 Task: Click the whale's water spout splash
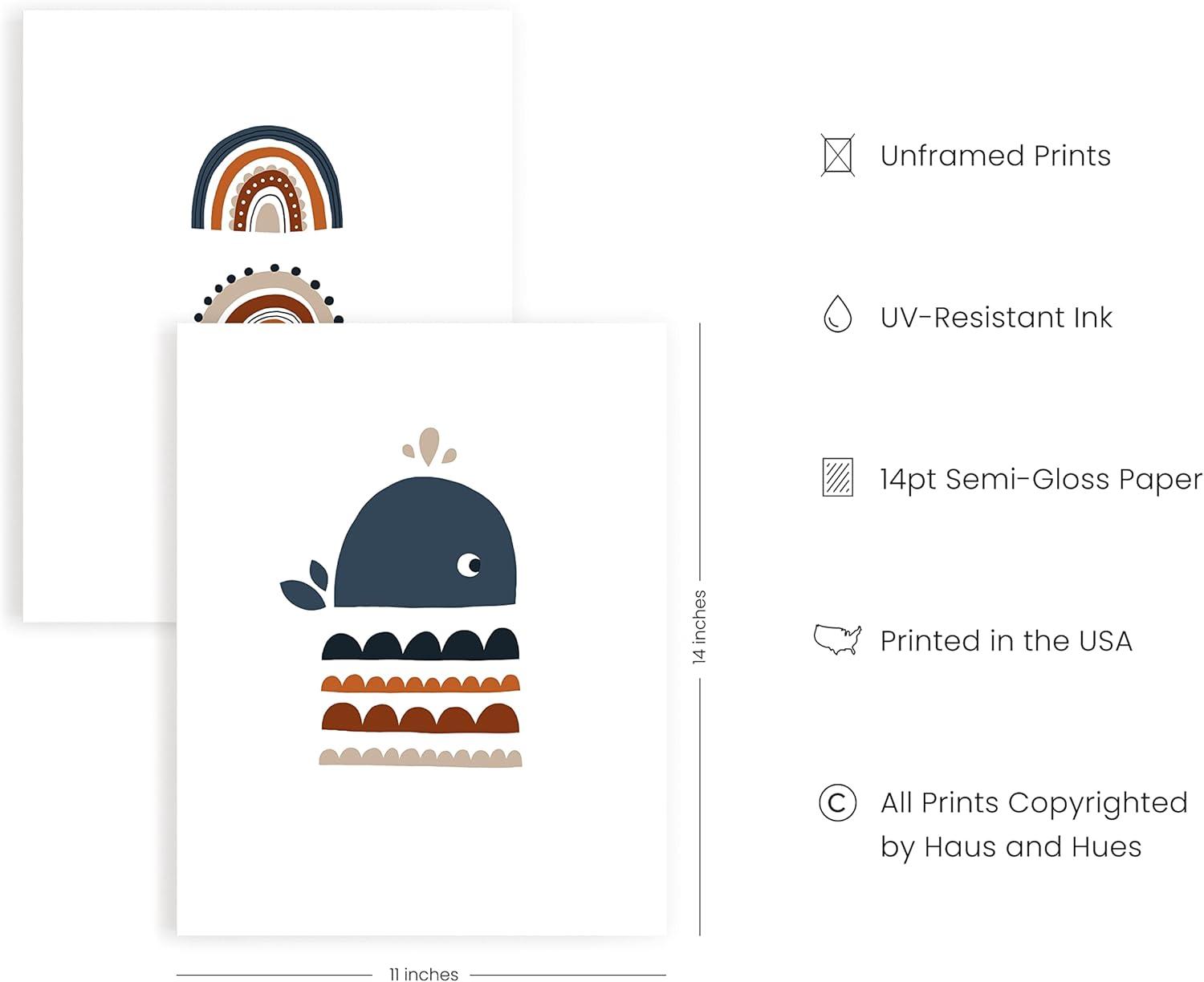[429, 447]
